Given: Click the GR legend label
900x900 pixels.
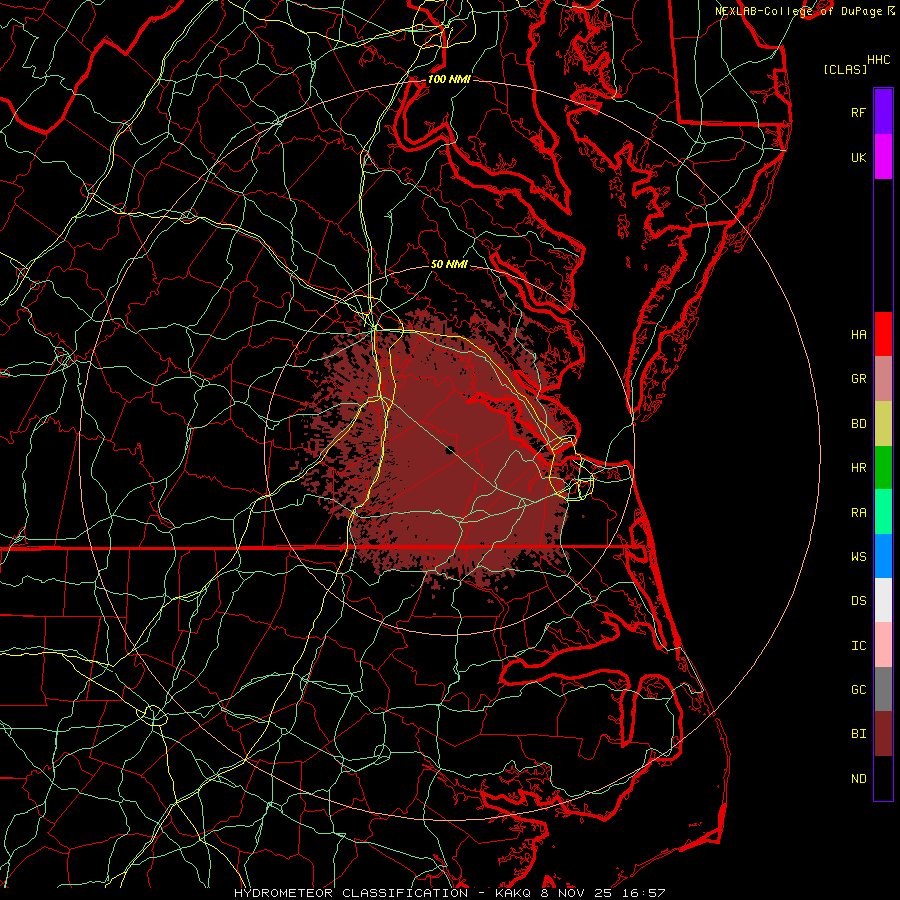Looking at the screenshot, I should coord(858,379).
